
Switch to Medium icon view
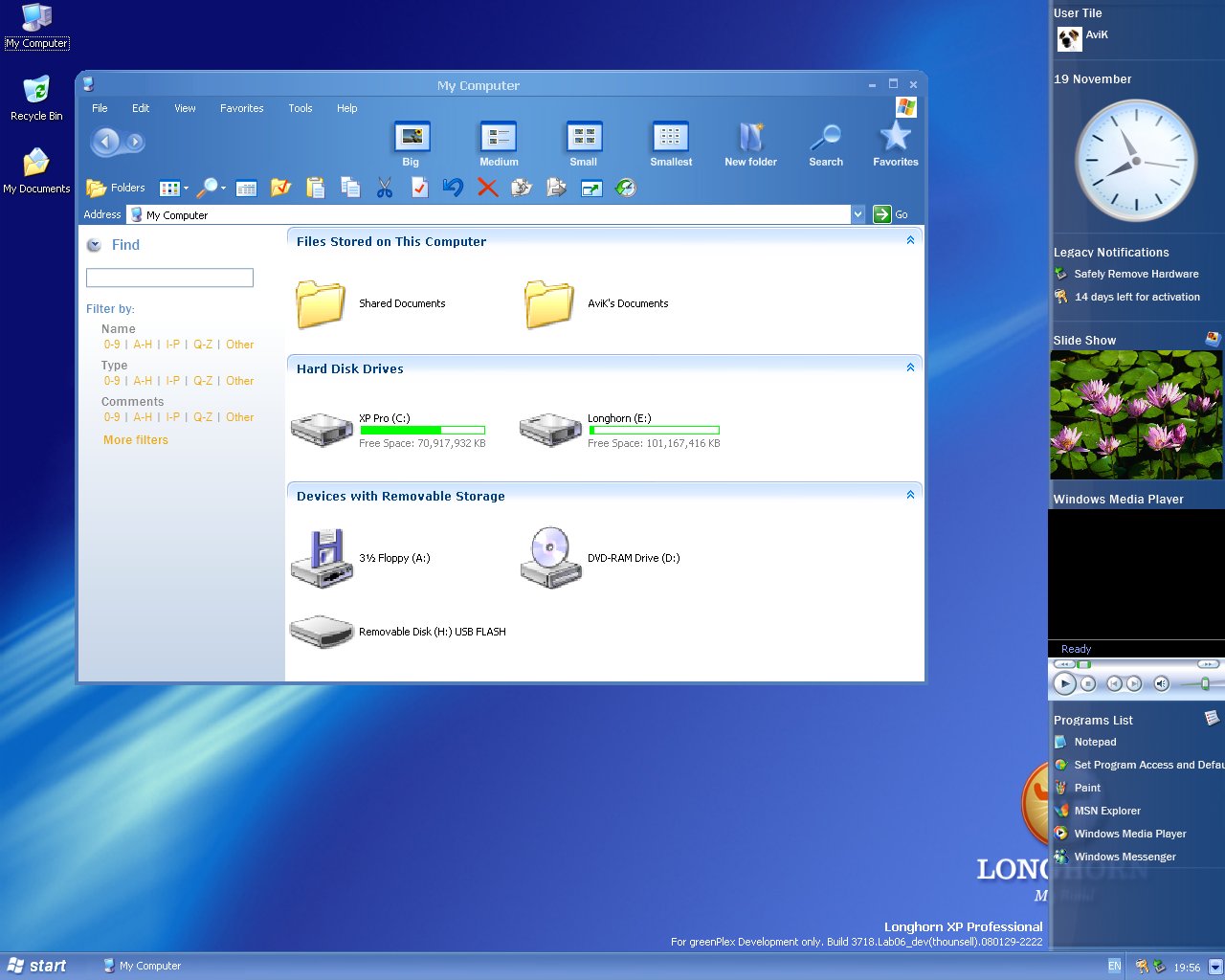tap(499, 144)
